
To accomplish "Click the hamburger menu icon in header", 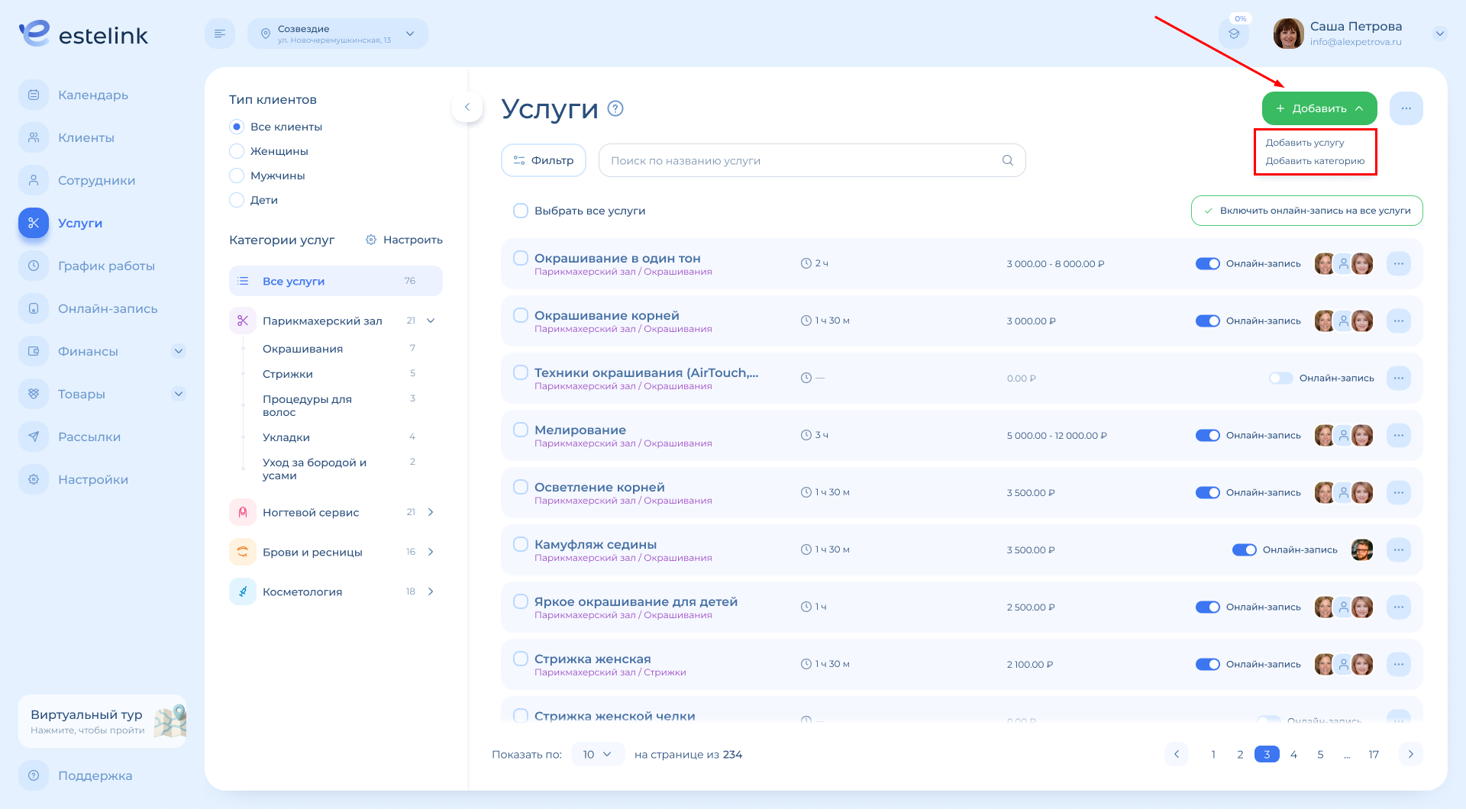I will coord(220,34).
